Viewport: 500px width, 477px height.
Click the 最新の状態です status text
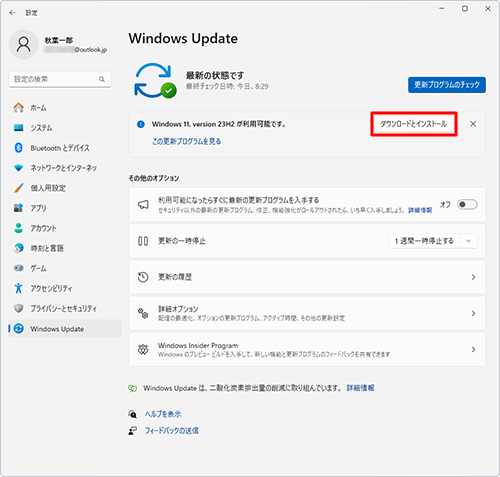(x=215, y=76)
